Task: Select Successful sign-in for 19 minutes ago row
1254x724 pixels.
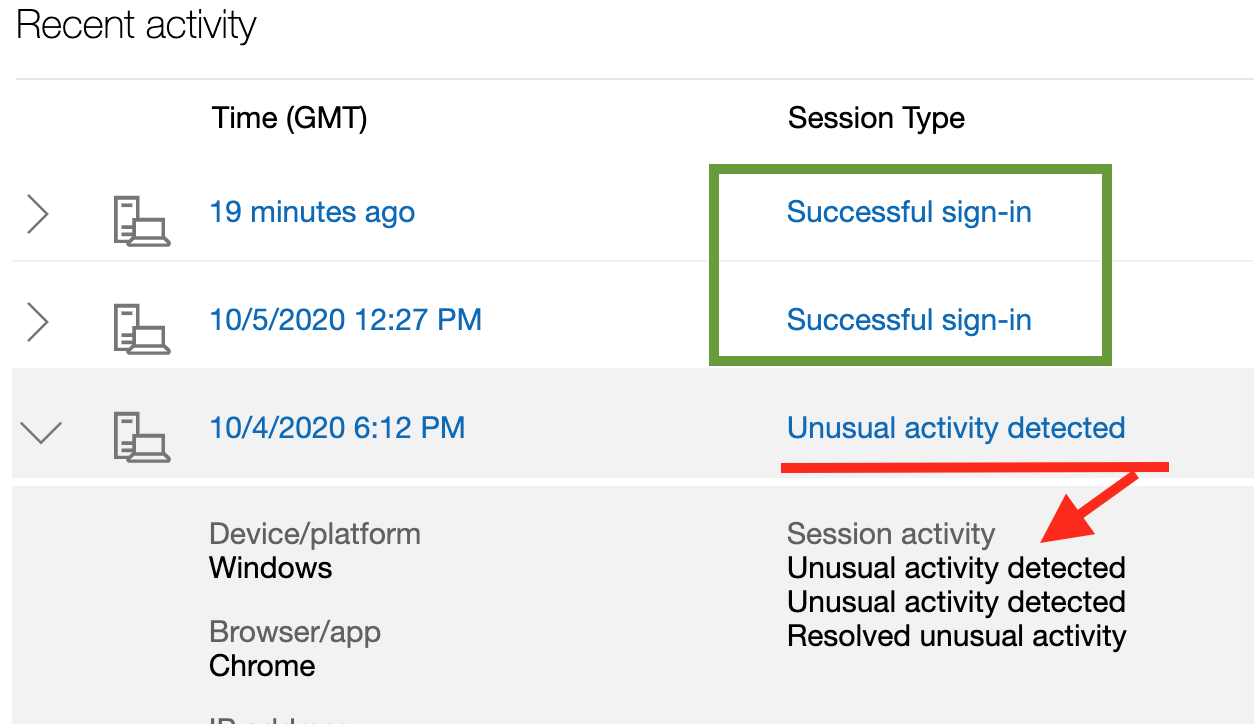Action: pos(909,212)
